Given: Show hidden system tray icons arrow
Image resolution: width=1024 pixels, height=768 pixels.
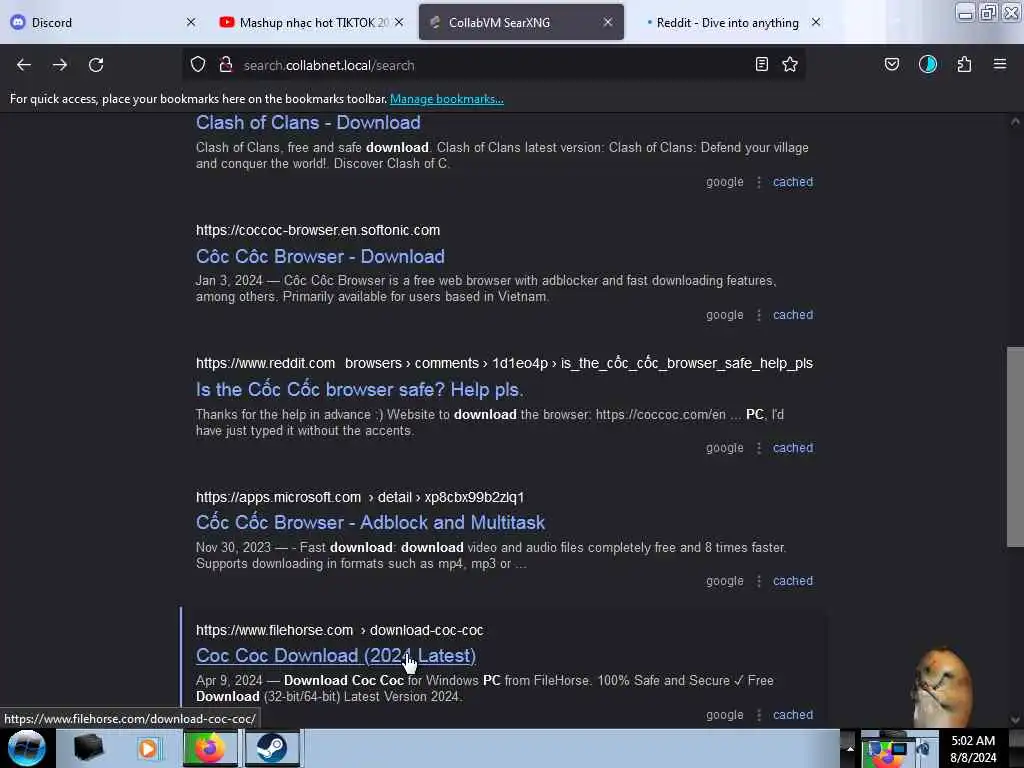Looking at the screenshot, I should pyautogui.click(x=849, y=748).
